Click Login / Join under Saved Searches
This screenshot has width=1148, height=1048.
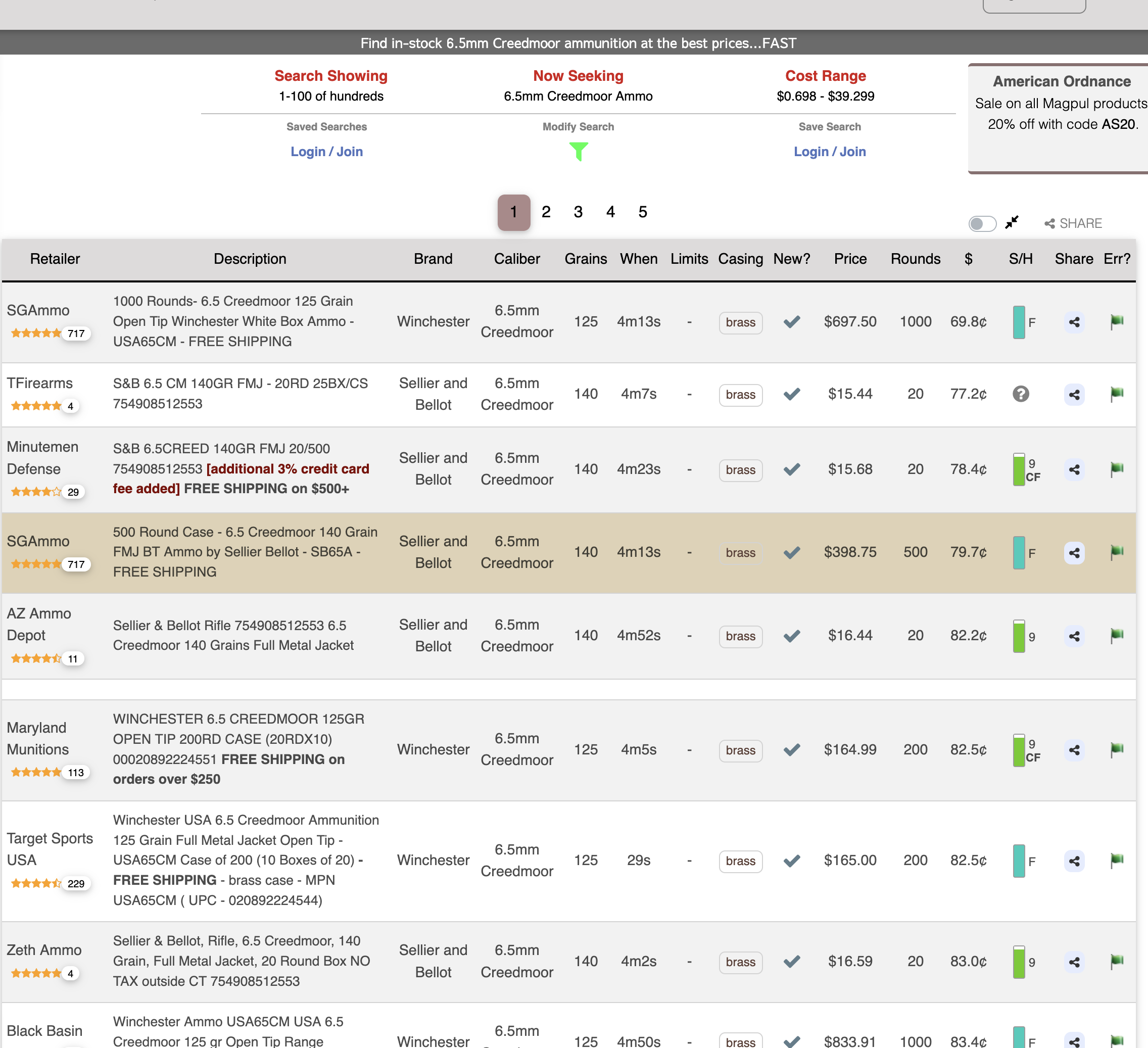click(x=326, y=152)
